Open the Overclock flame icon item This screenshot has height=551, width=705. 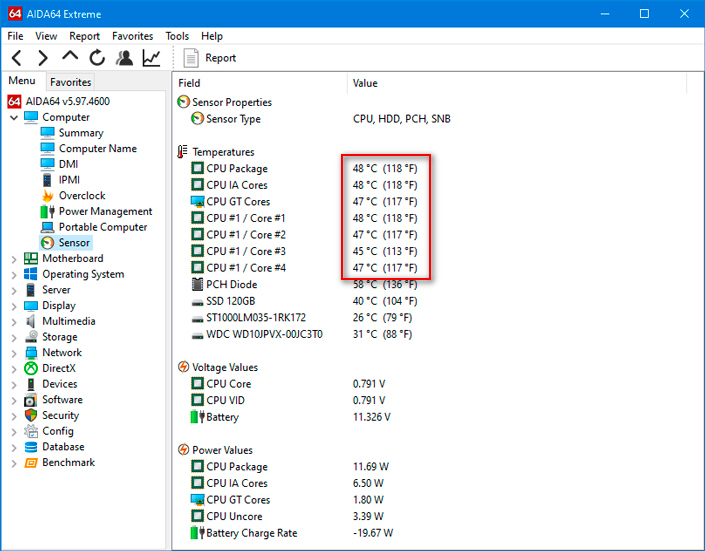[x=47, y=196]
